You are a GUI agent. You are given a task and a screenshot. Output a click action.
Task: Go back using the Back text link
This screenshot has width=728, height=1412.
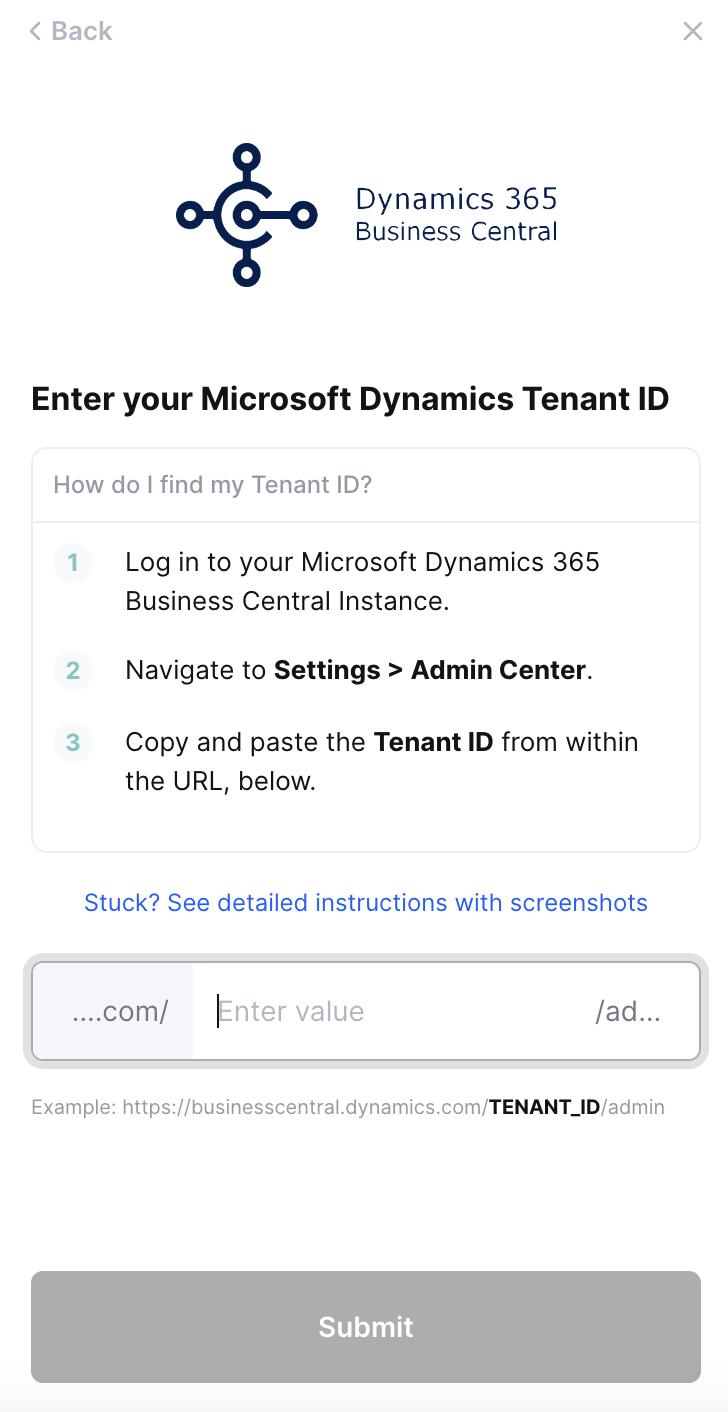coord(82,32)
